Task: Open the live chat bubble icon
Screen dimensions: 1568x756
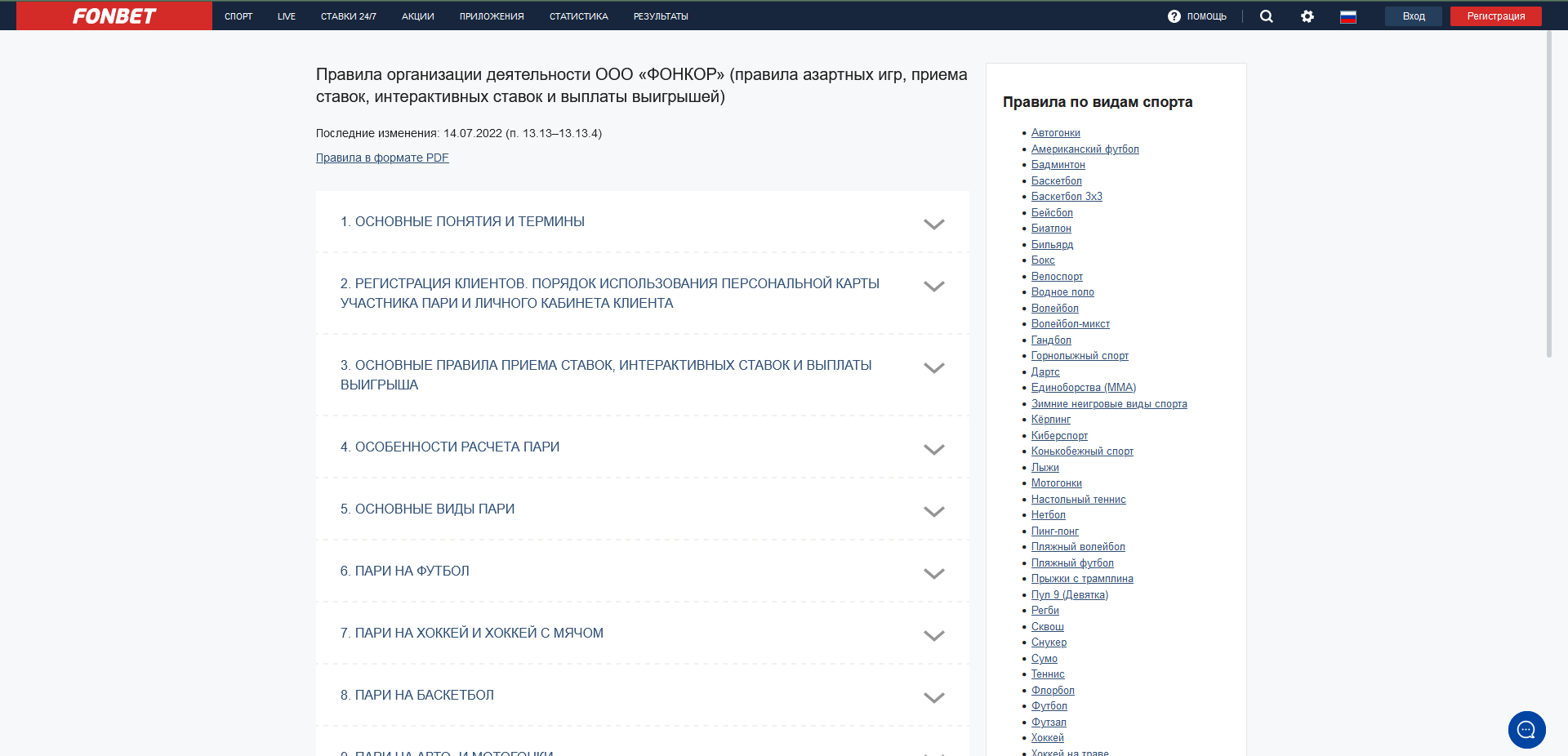Action: pyautogui.click(x=1526, y=730)
